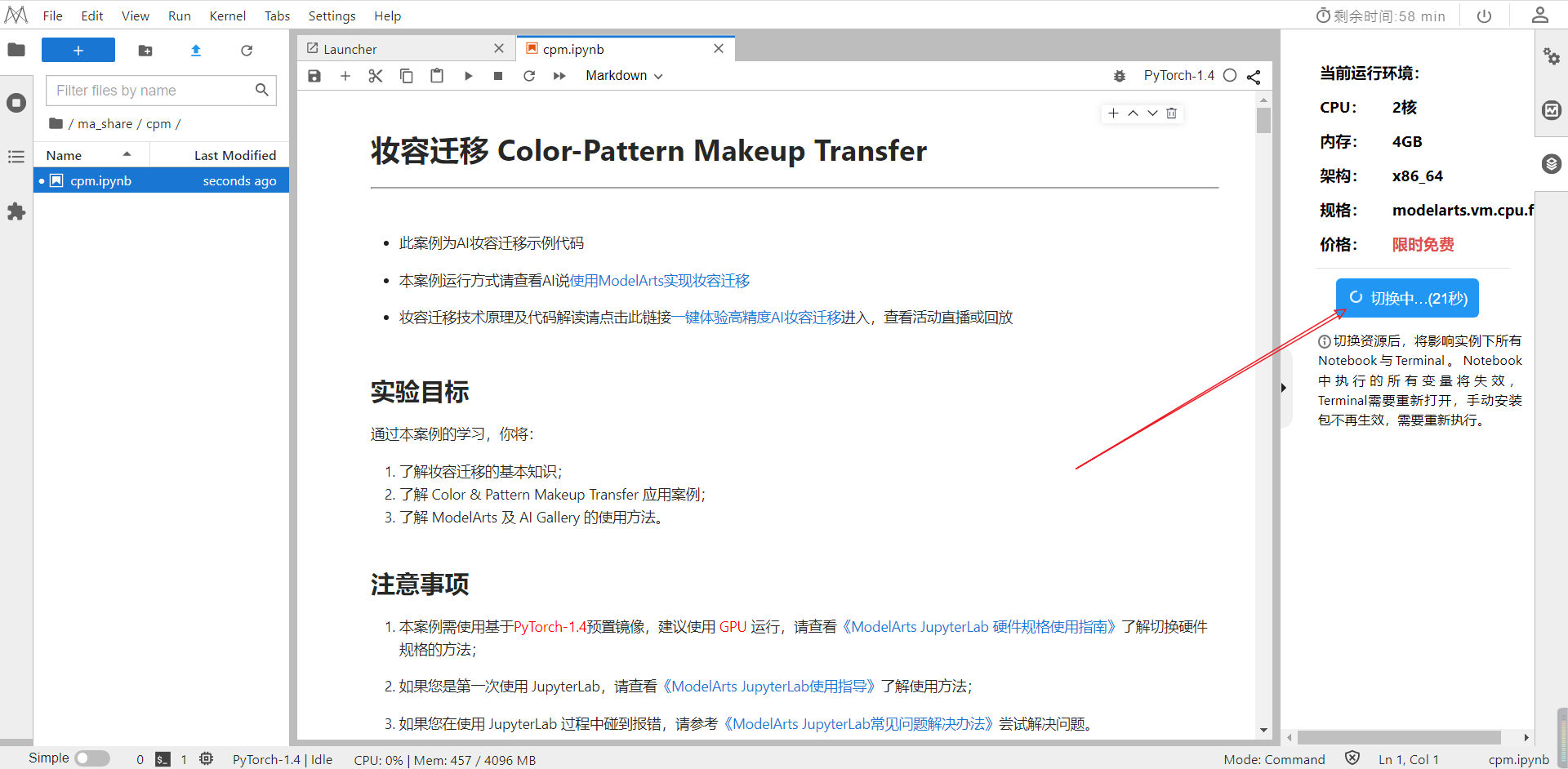Close the Launcher tab

click(499, 49)
